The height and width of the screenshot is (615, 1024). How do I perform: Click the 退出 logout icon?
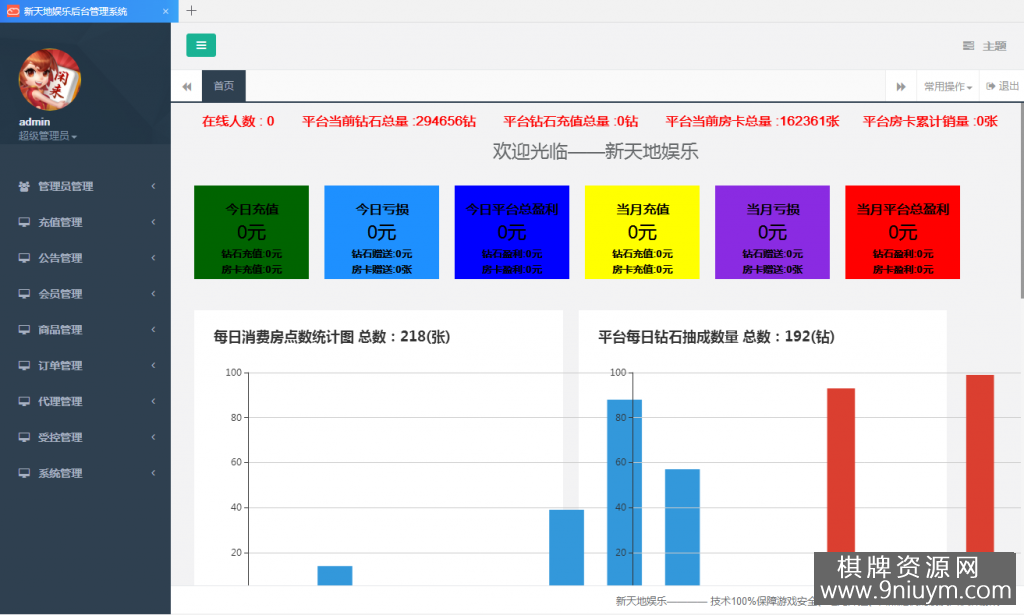point(991,87)
